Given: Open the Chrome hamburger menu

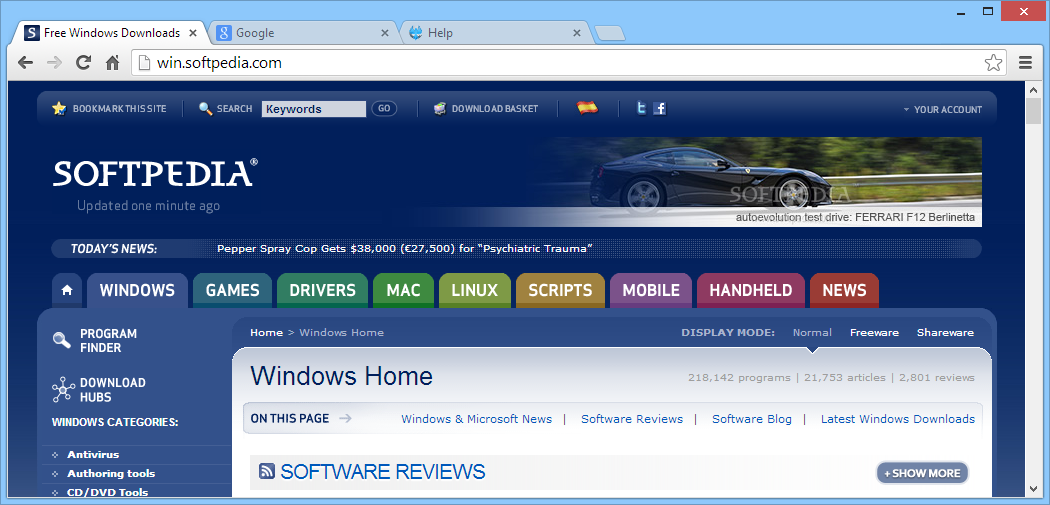Looking at the screenshot, I should pyautogui.click(x=1025, y=63).
